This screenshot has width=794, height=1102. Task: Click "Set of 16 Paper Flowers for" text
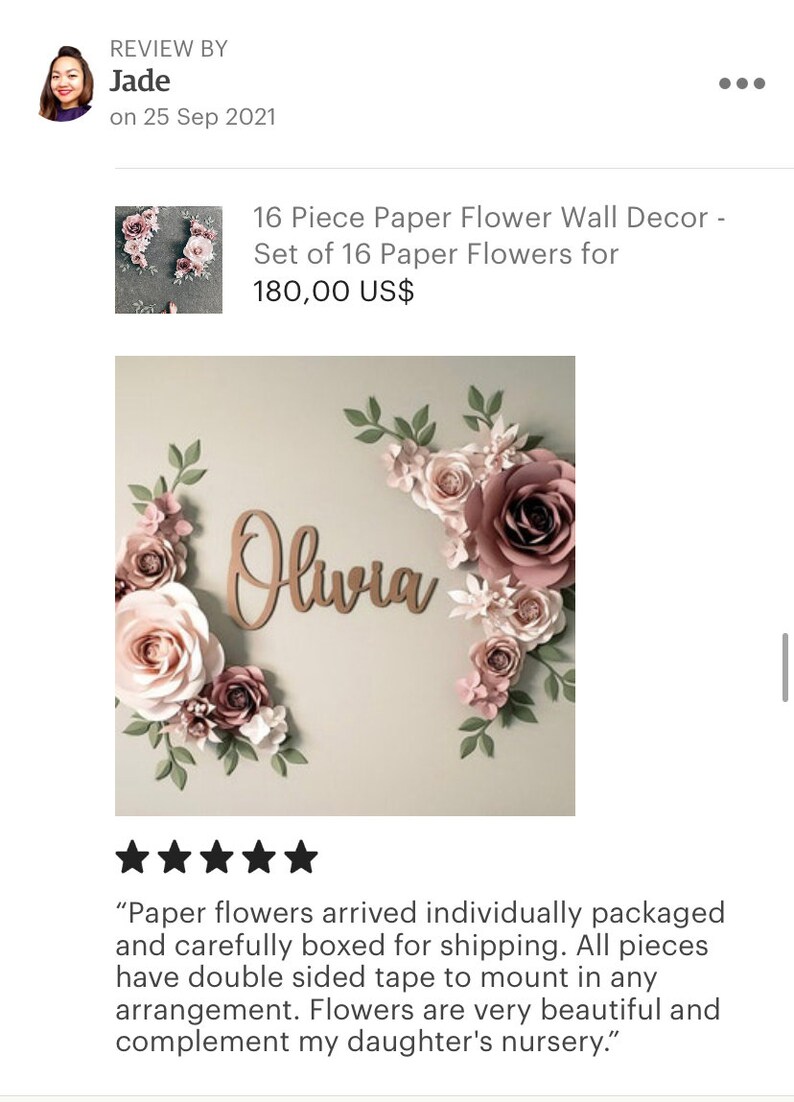pyautogui.click(x=436, y=254)
